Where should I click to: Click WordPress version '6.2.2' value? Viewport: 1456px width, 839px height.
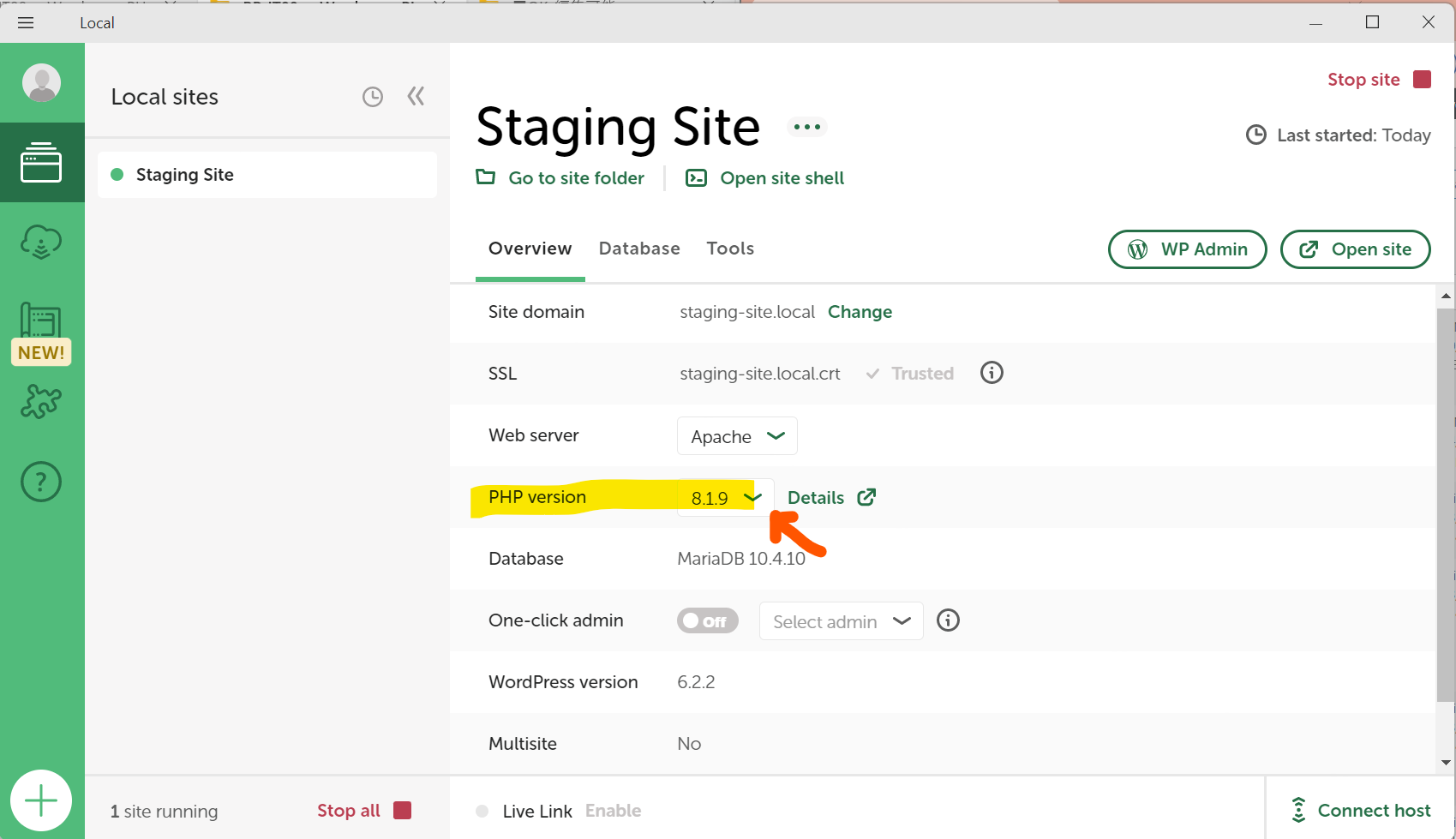(x=696, y=682)
